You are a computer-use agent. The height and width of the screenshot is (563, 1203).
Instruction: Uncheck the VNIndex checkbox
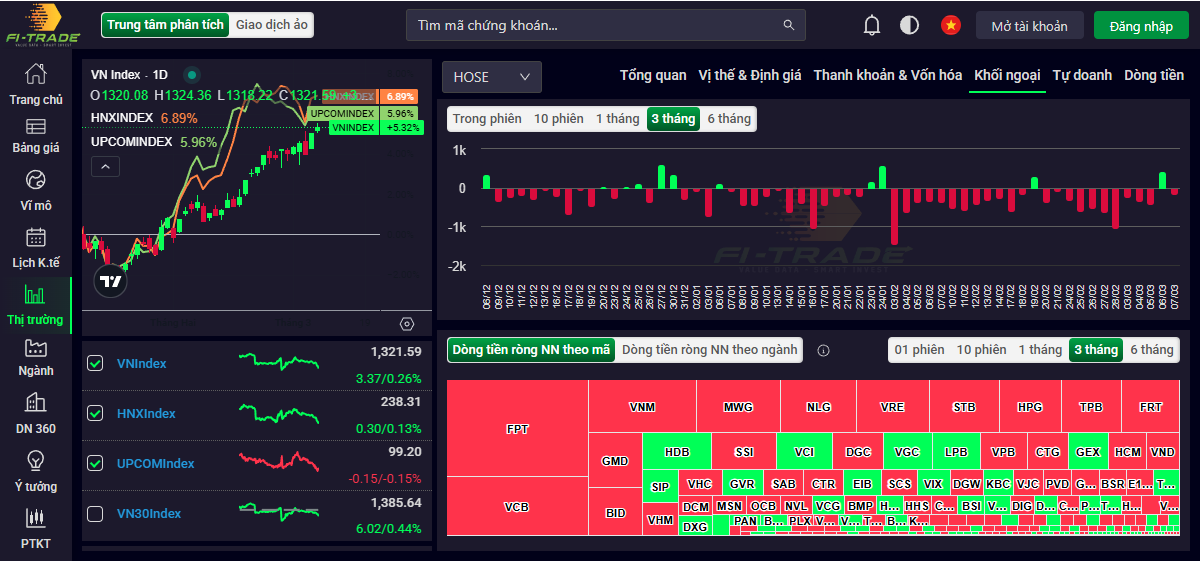coord(95,363)
